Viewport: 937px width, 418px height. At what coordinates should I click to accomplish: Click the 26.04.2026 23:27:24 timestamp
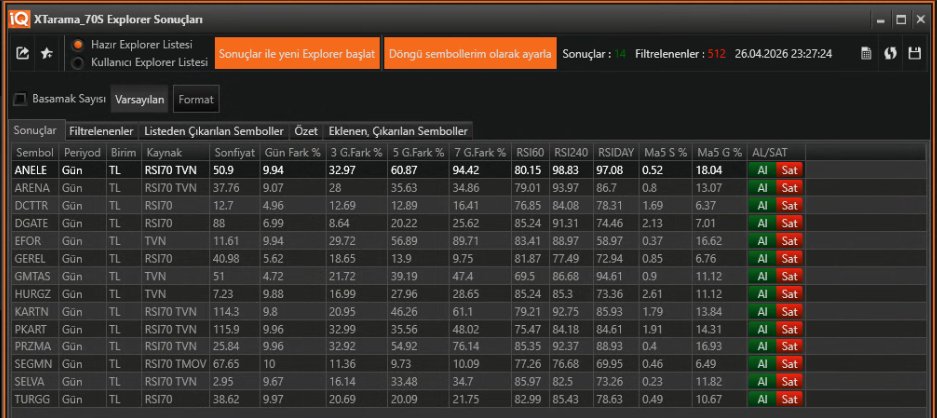(x=783, y=54)
